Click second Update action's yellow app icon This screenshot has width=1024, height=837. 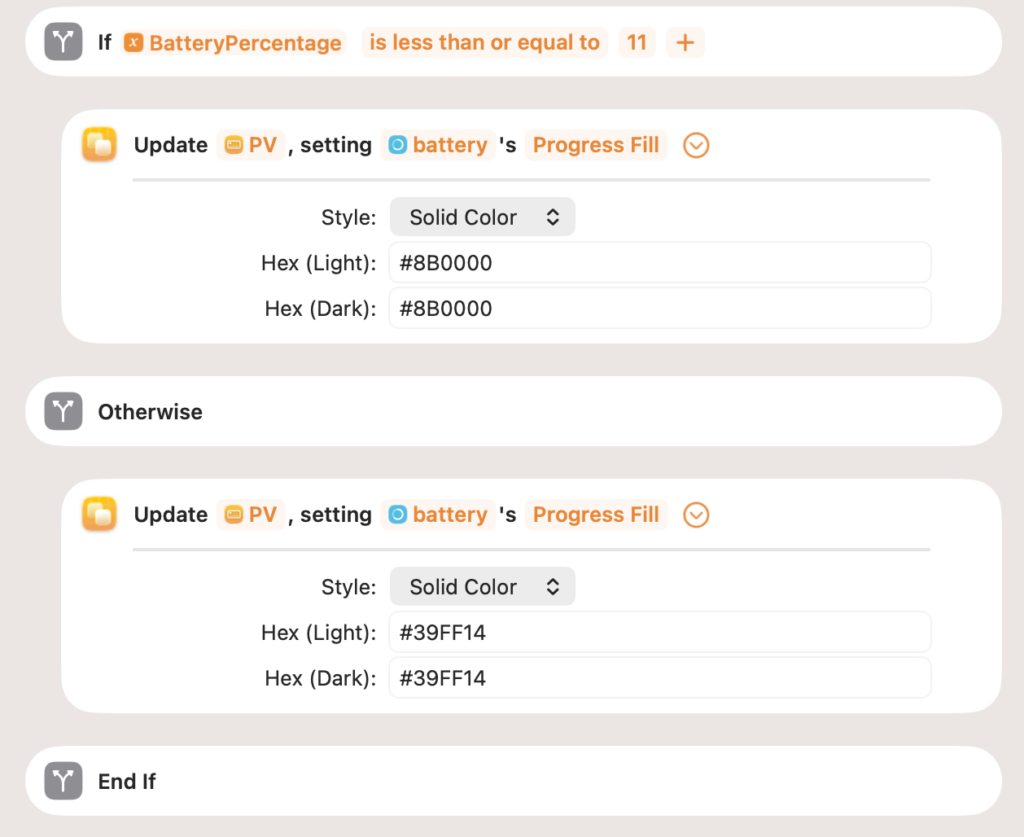tap(99, 514)
